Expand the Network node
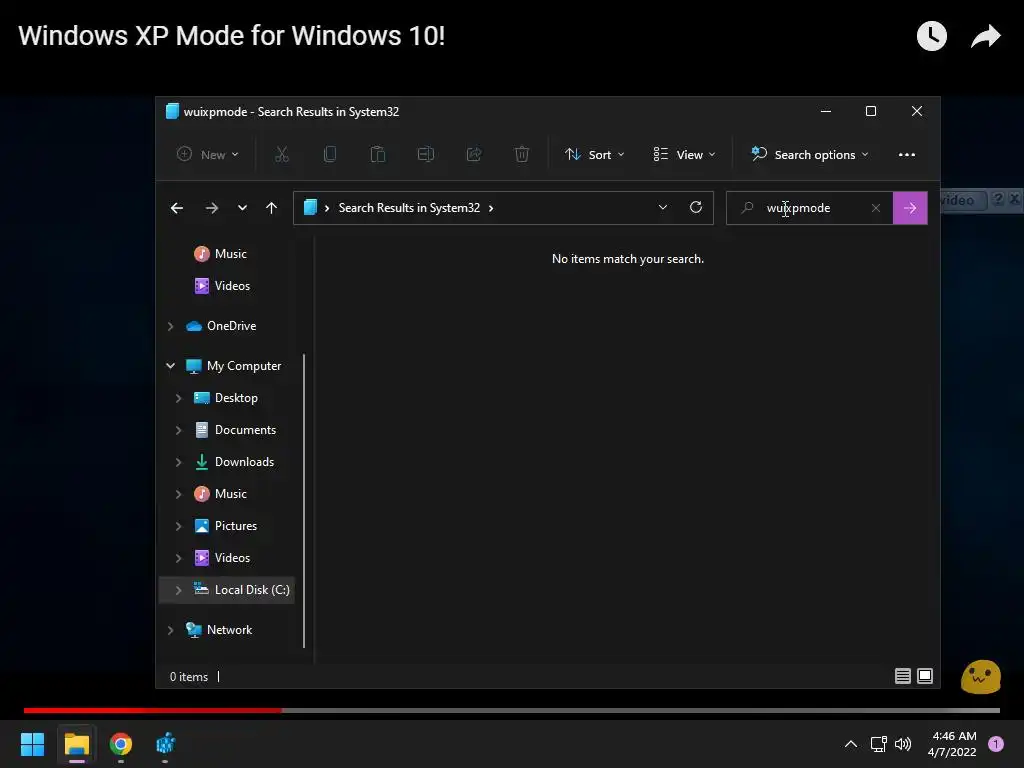The image size is (1024, 768). (170, 630)
